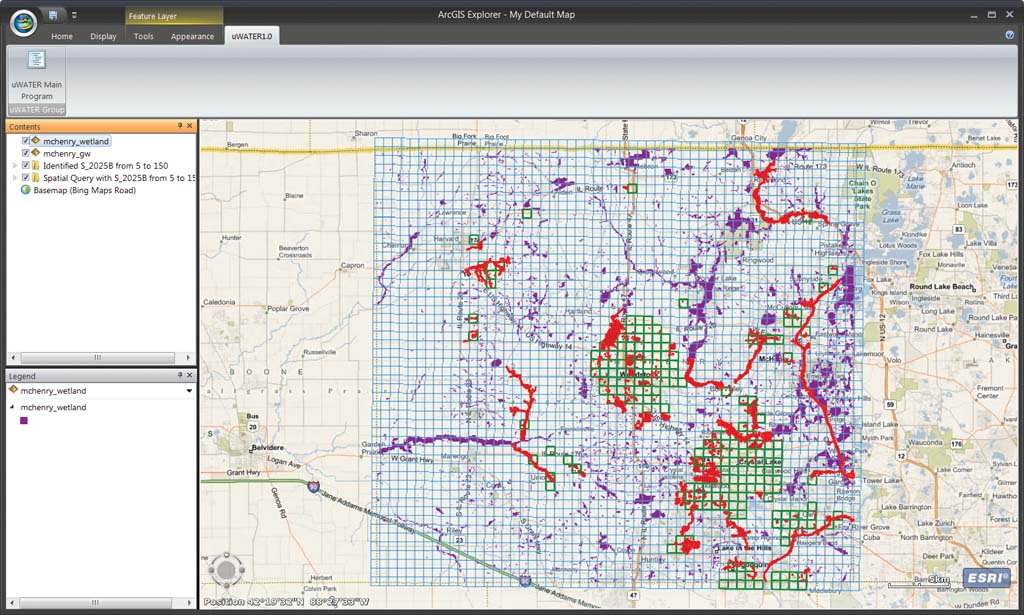Pin the Contents panel

pyautogui.click(x=180, y=125)
